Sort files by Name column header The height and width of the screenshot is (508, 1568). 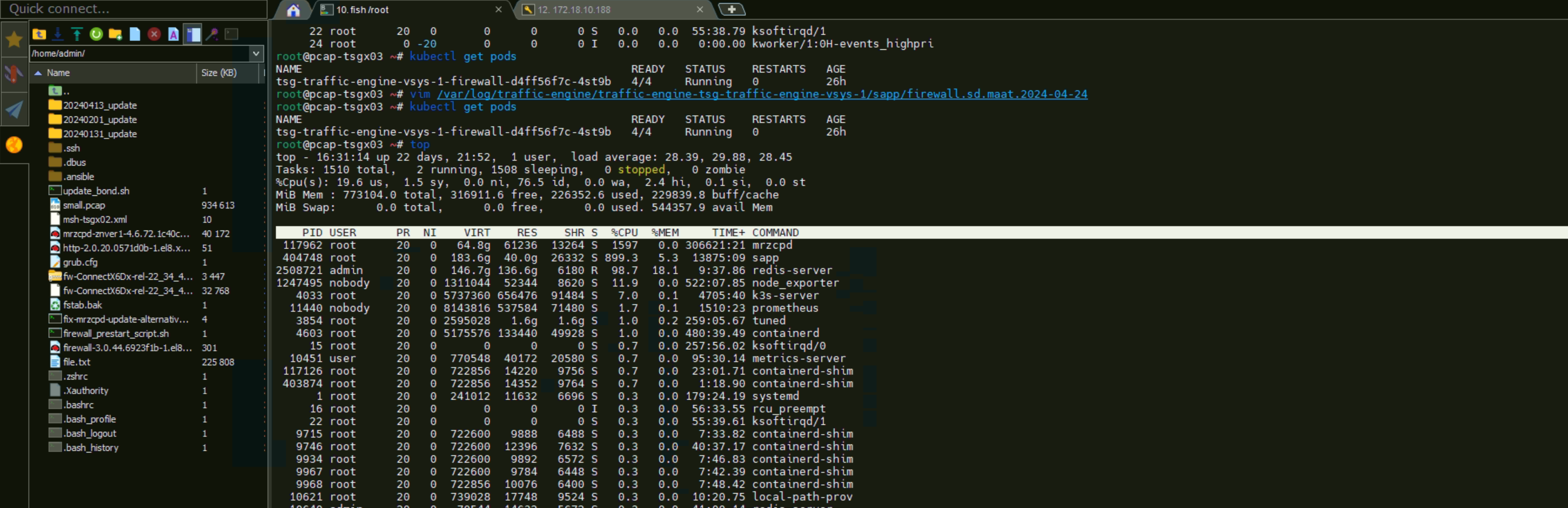click(x=59, y=73)
